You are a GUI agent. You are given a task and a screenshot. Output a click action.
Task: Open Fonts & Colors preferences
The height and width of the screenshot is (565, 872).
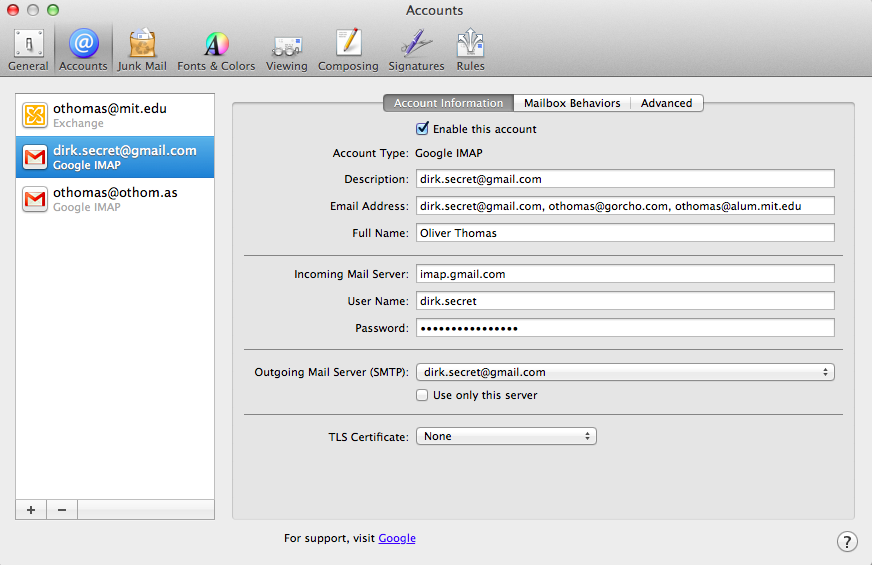(x=216, y=50)
